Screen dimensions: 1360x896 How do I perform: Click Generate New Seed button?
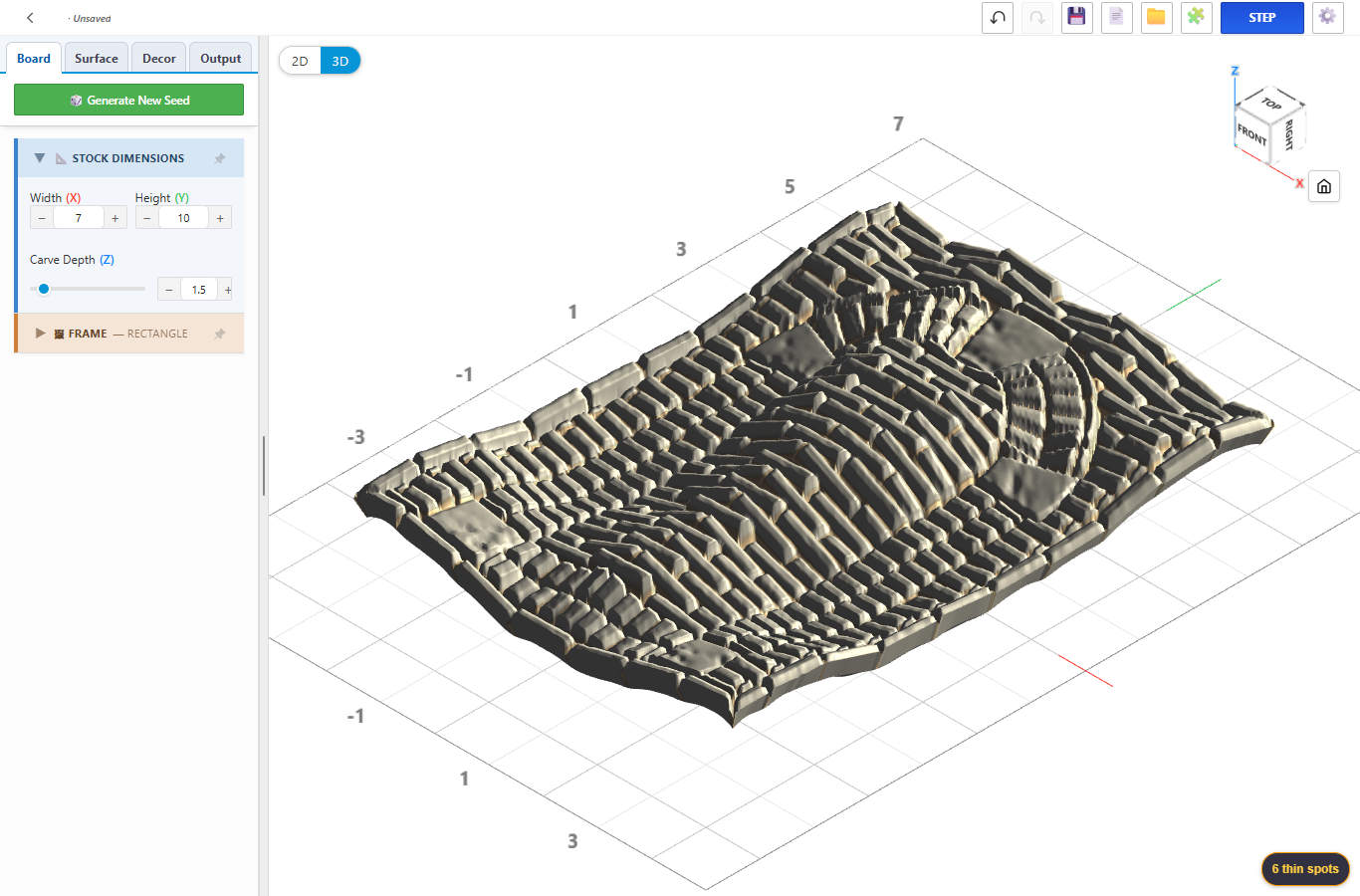point(128,100)
